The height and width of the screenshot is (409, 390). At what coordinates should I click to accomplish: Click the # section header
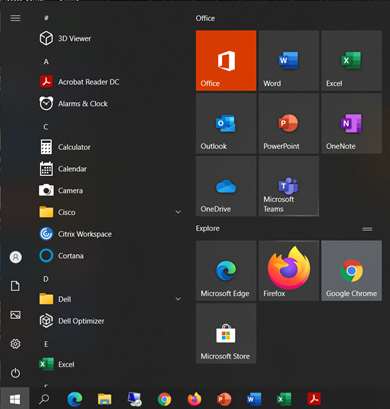point(46,18)
